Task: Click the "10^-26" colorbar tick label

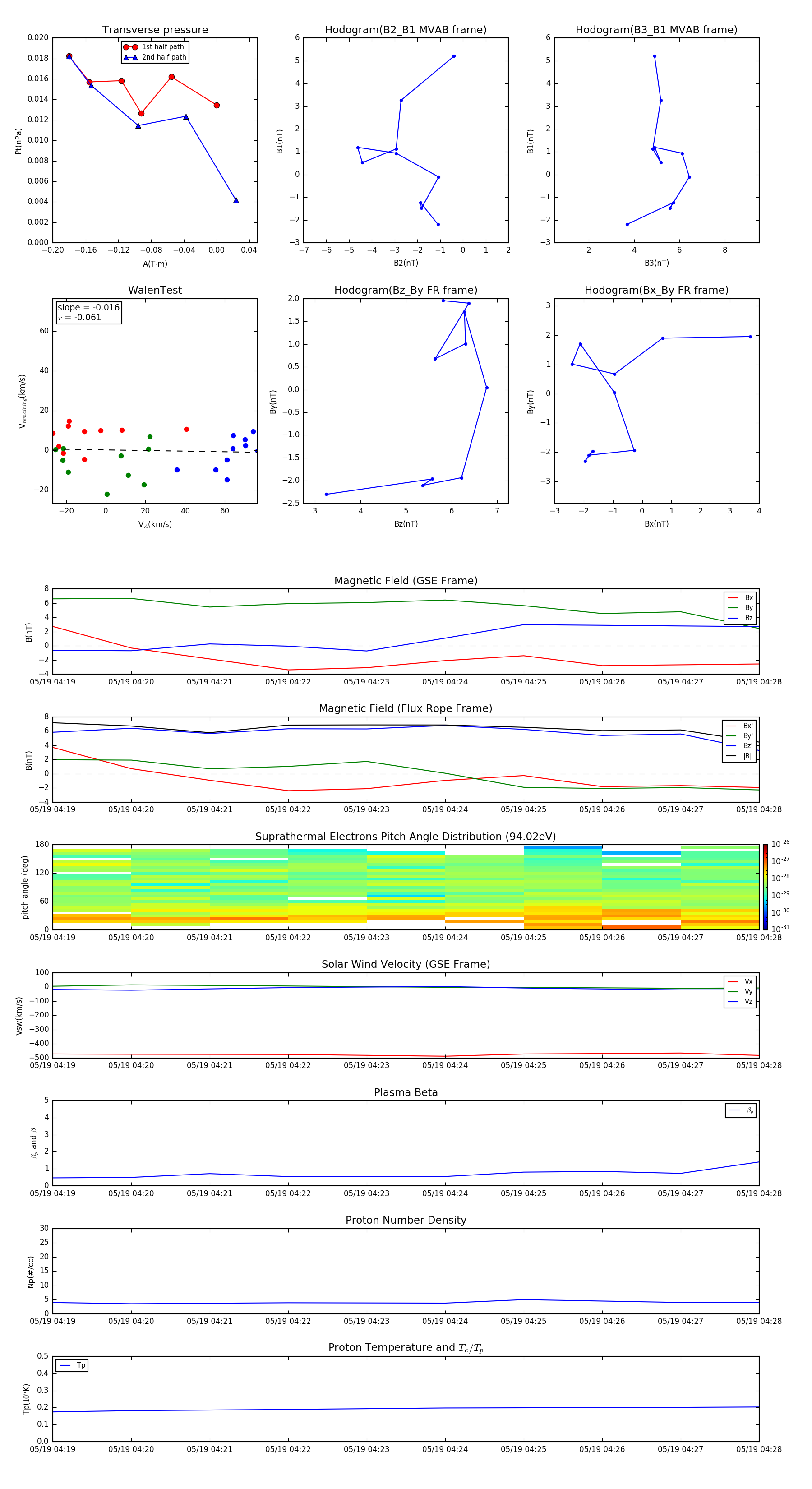Action: pyautogui.click(x=780, y=844)
